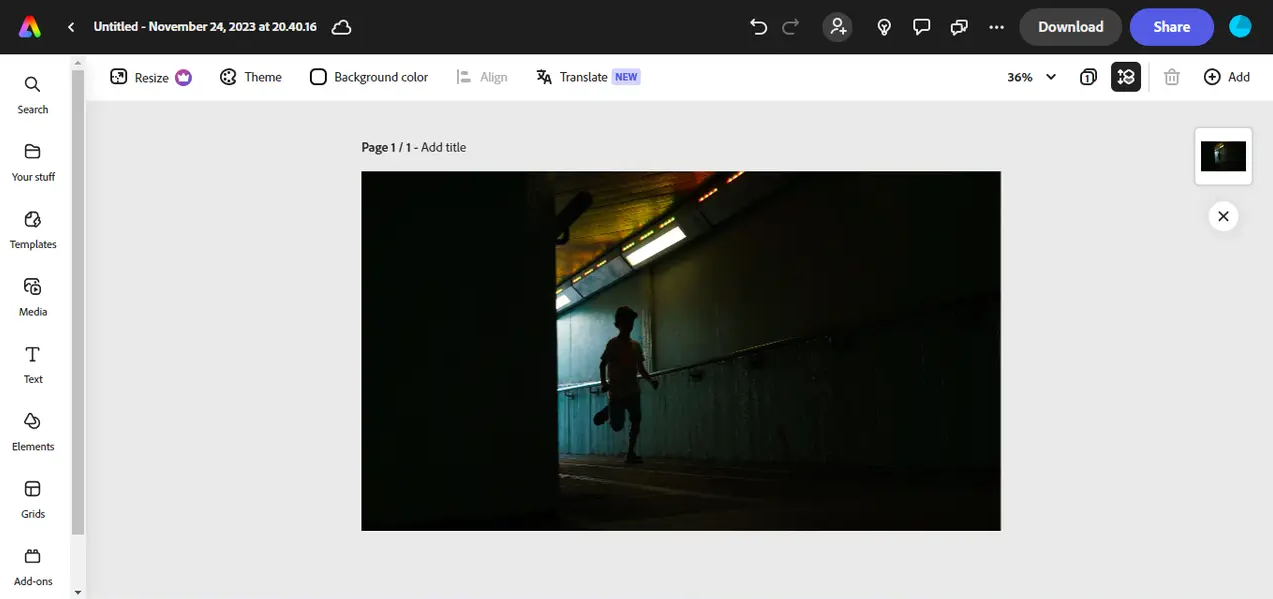Open Your stuff in the sidebar

(33, 162)
